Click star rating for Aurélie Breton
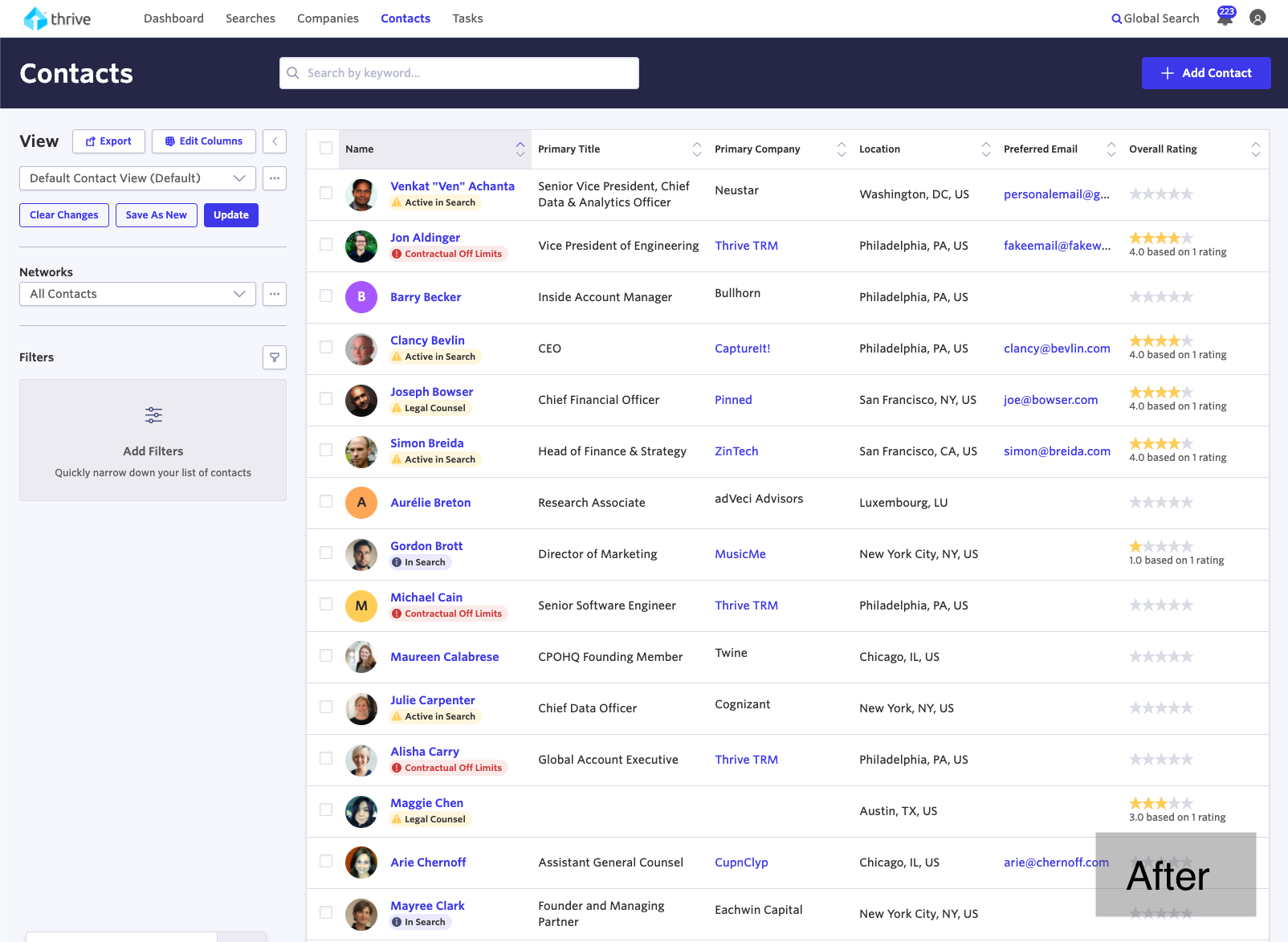This screenshot has height=942, width=1288. coord(1161,503)
